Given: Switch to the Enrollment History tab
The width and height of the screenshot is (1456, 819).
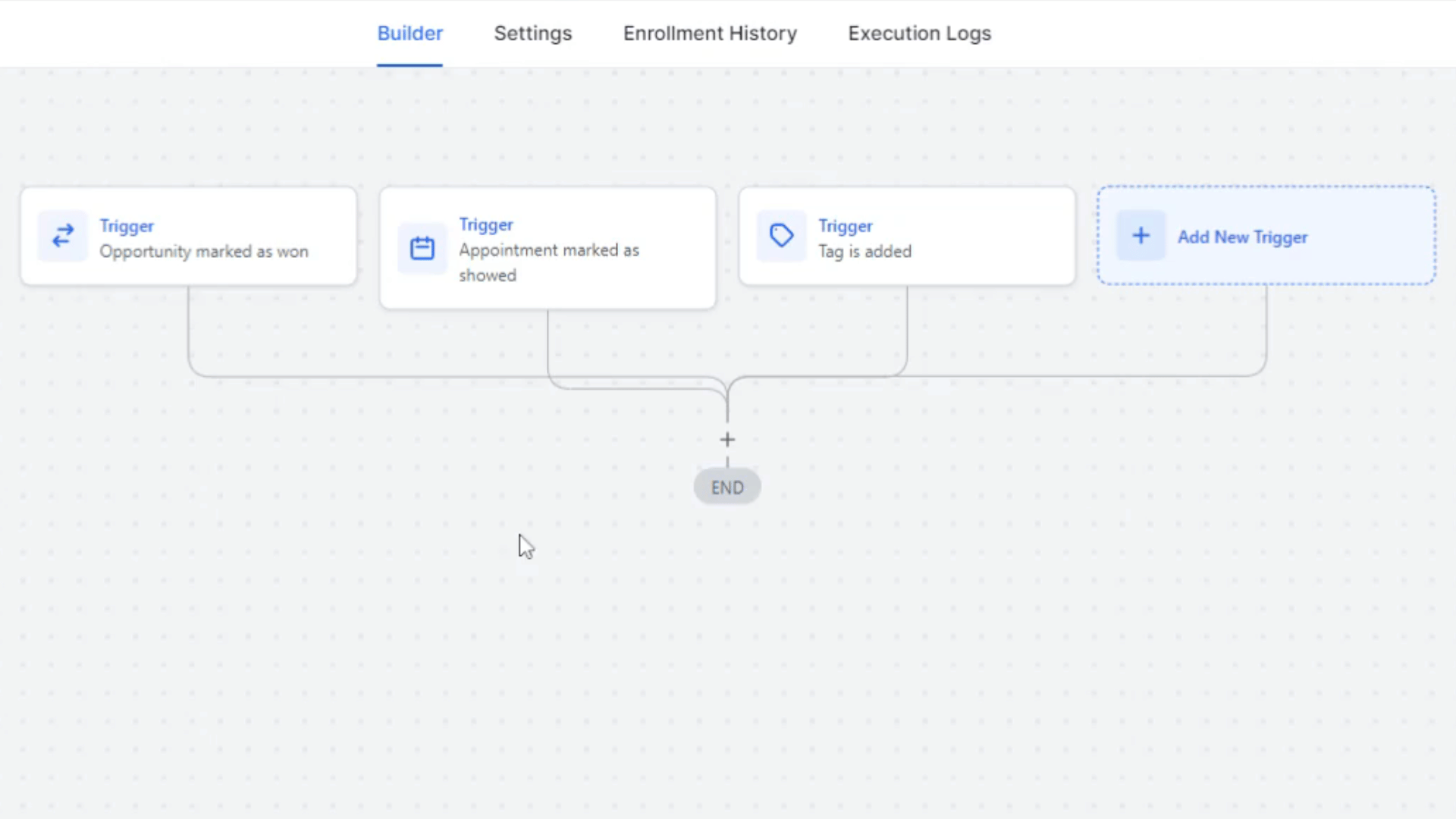Looking at the screenshot, I should tap(710, 33).
